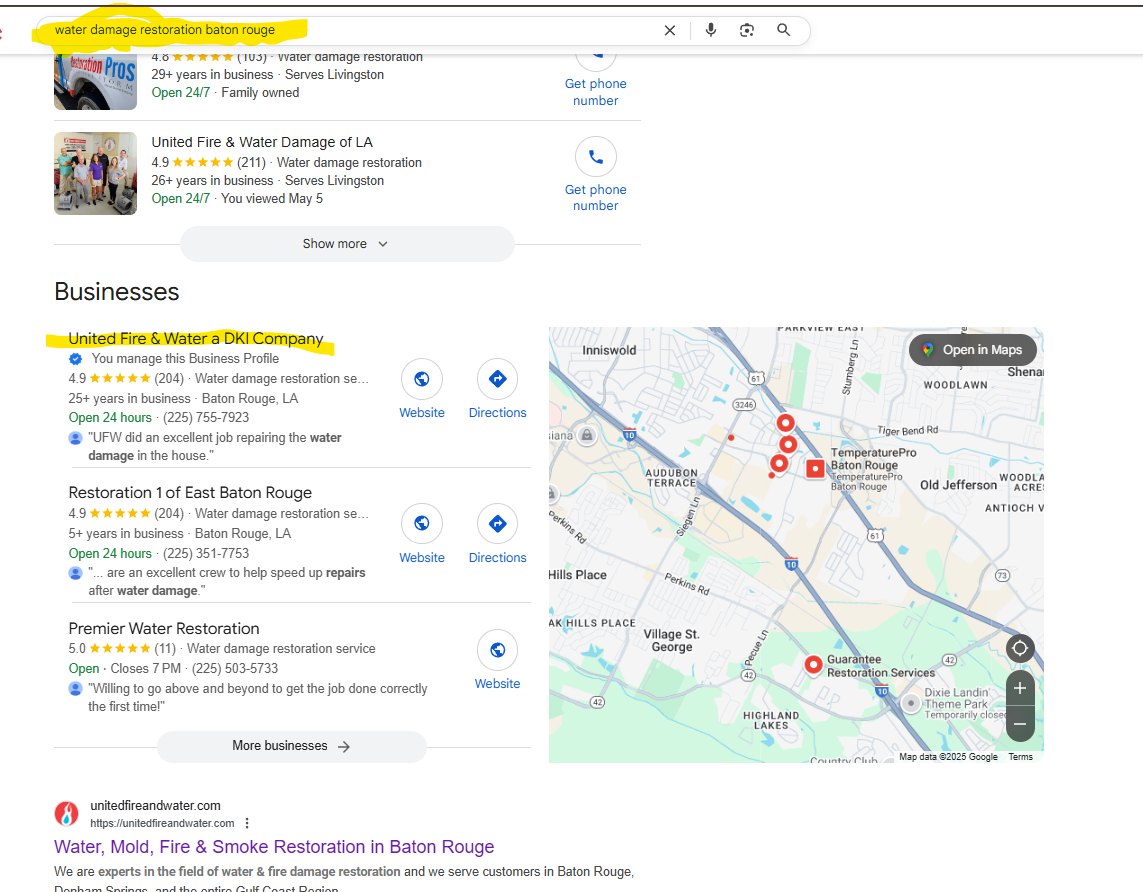Clear the search box with the X icon

pyautogui.click(x=669, y=31)
